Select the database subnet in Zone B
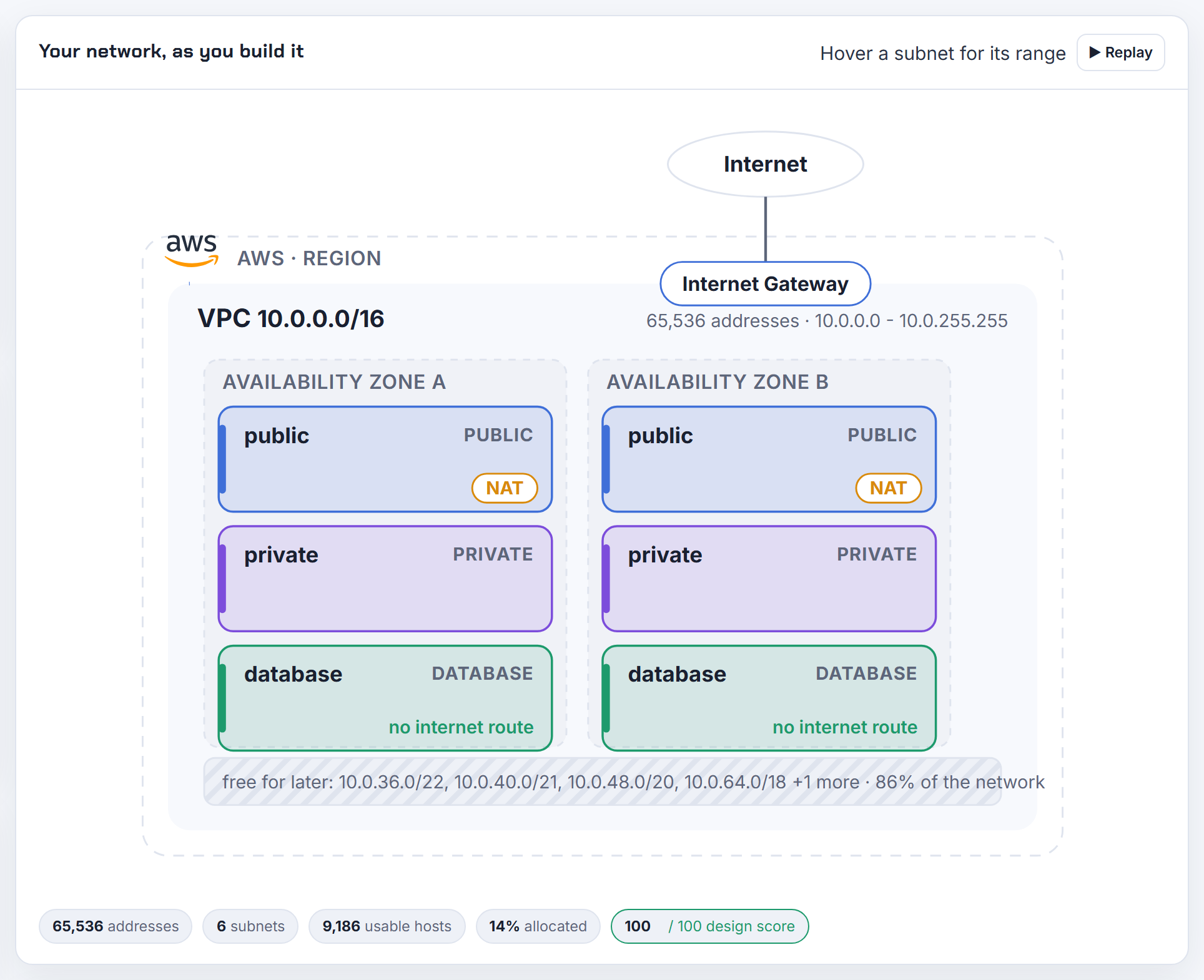1204x980 pixels. point(769,698)
